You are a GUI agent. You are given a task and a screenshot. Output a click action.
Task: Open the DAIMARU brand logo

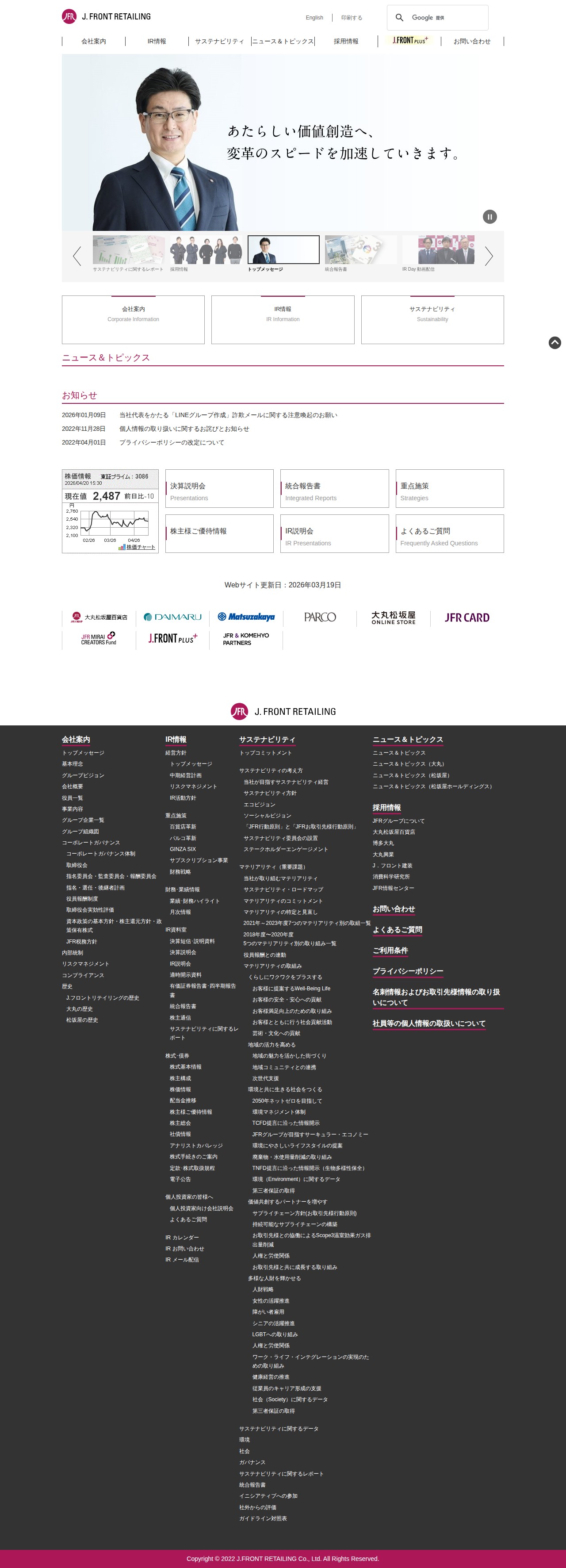click(x=172, y=617)
